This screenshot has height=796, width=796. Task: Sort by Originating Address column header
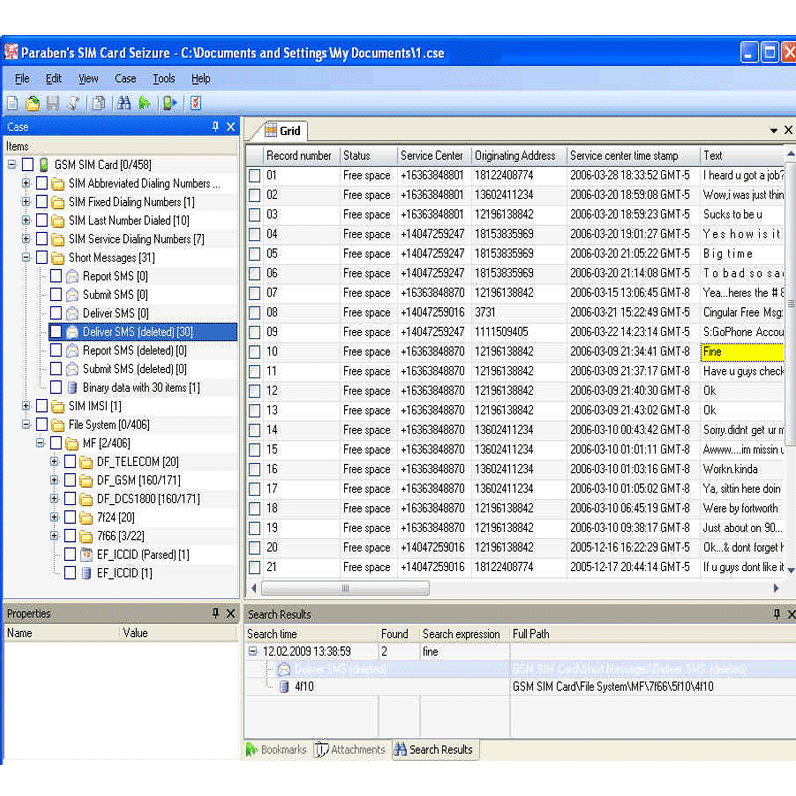click(515, 155)
